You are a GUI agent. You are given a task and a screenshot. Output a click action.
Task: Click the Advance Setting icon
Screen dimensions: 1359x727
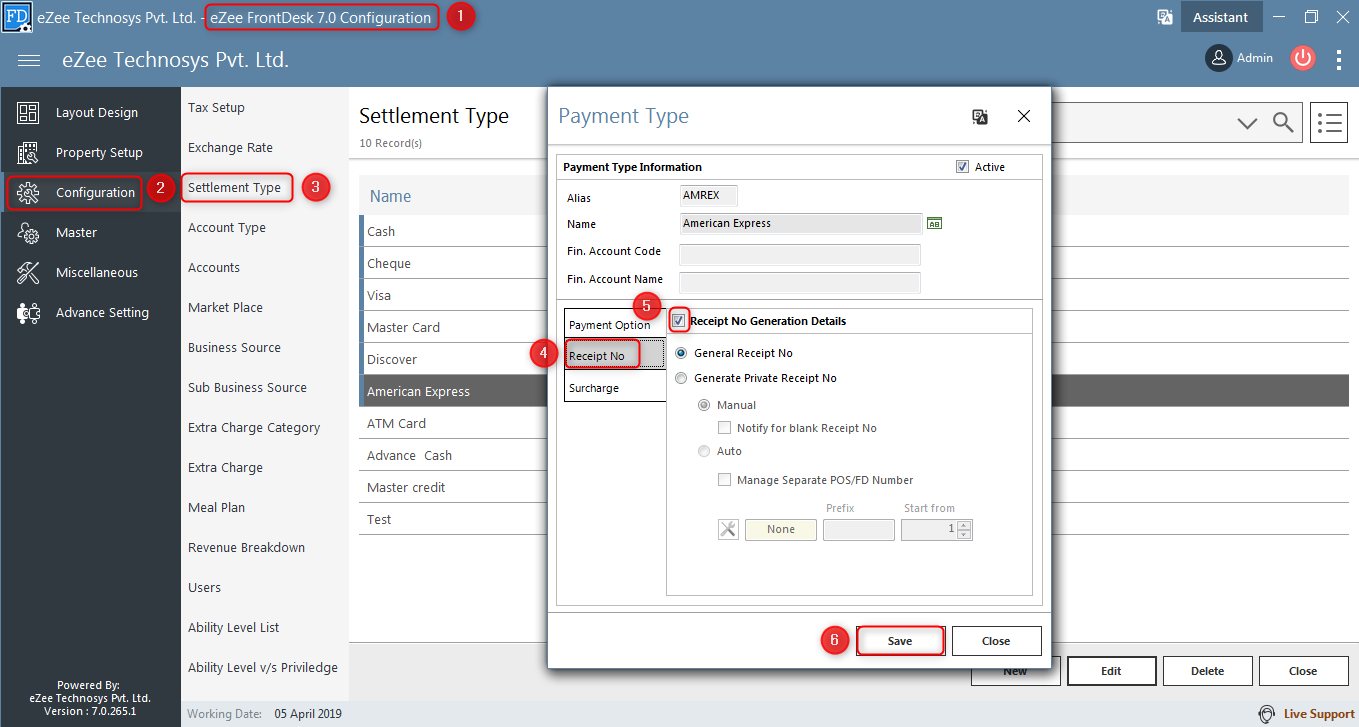click(28, 313)
